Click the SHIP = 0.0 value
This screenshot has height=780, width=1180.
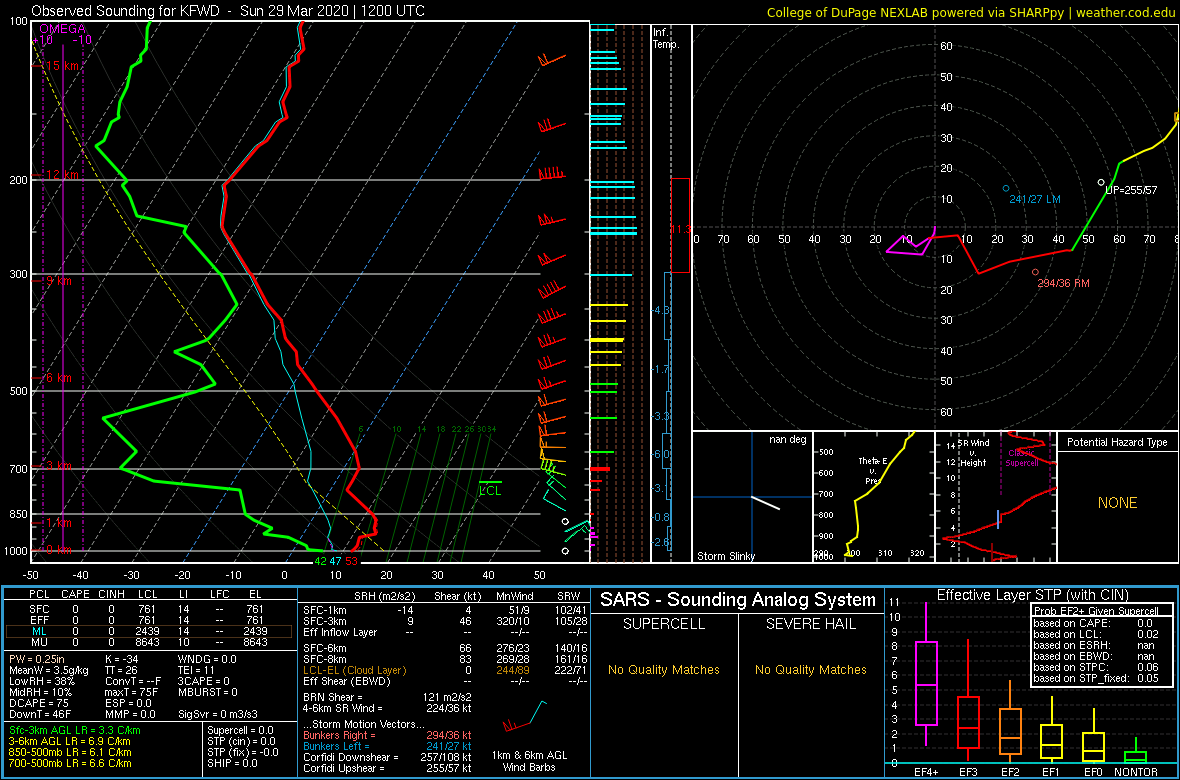[x=232, y=764]
